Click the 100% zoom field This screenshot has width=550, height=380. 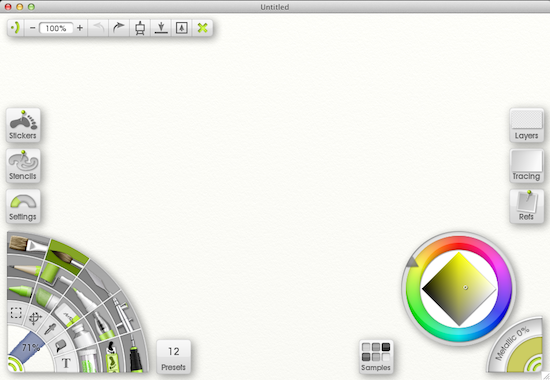(x=56, y=28)
